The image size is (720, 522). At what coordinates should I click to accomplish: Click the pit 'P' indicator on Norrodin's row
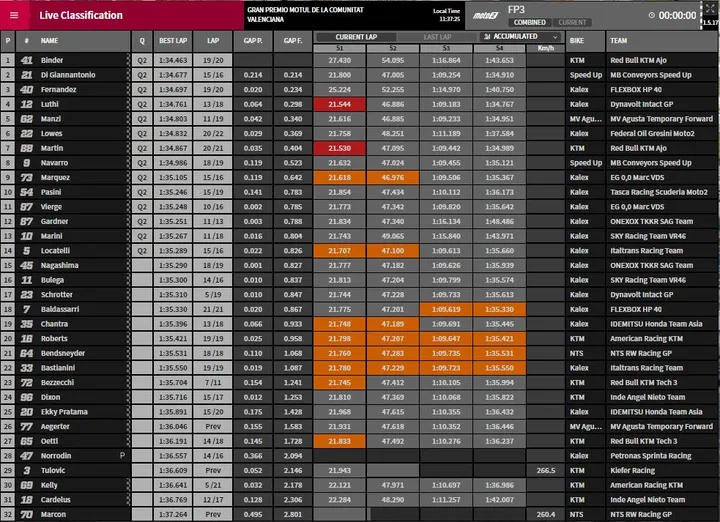pos(122,455)
